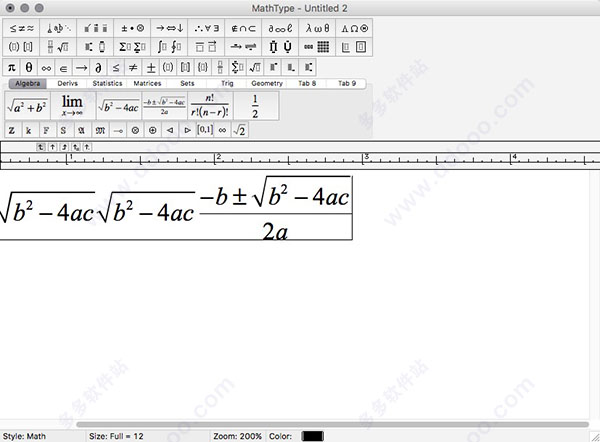Select the fifth tab-stop type on ruler
Viewport: 600px width, 442px height.
pos(87,147)
